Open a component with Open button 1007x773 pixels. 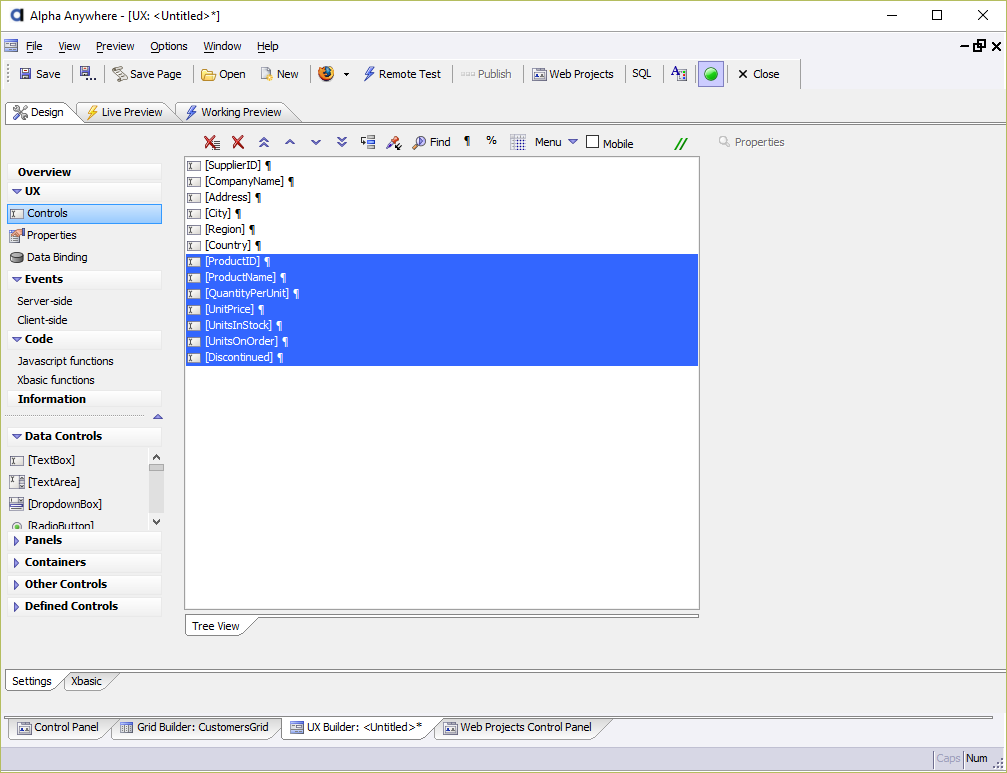point(223,74)
